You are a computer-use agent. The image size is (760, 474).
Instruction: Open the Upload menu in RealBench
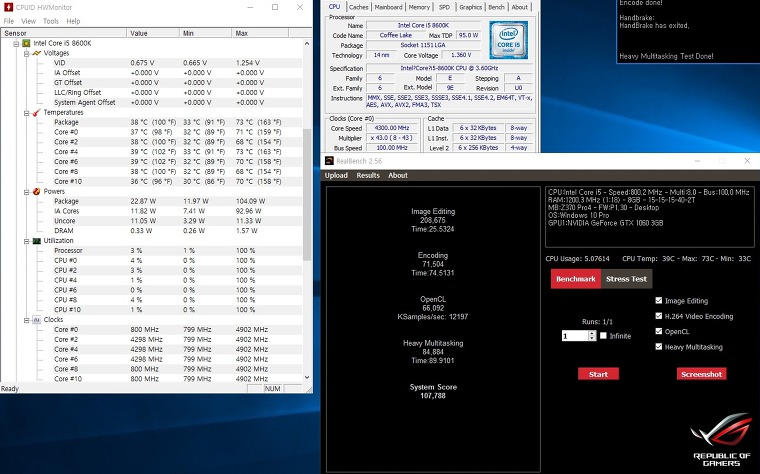click(336, 175)
